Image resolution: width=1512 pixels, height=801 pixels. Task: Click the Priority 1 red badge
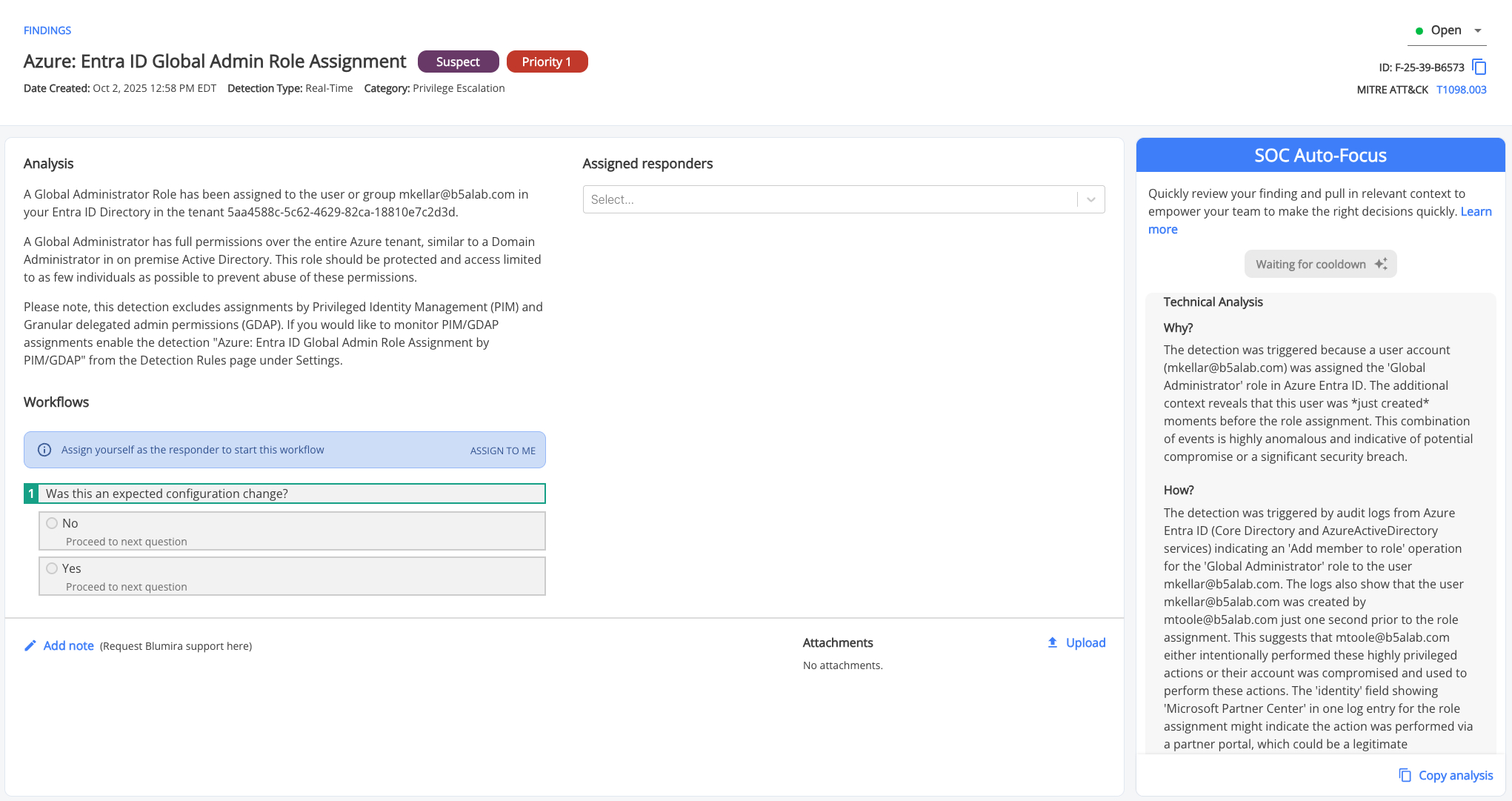(x=547, y=62)
